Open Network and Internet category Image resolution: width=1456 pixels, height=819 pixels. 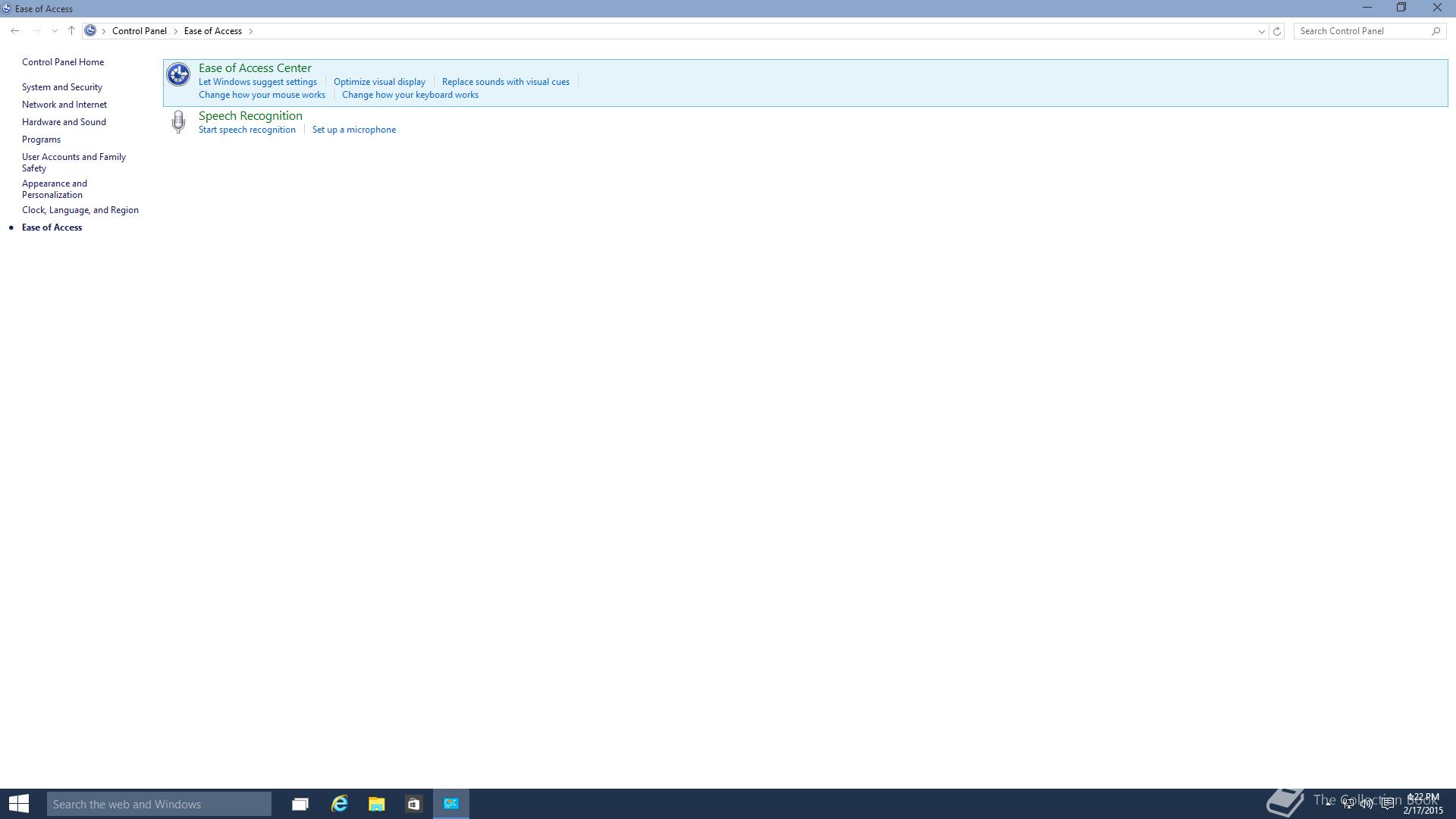pyautogui.click(x=64, y=105)
